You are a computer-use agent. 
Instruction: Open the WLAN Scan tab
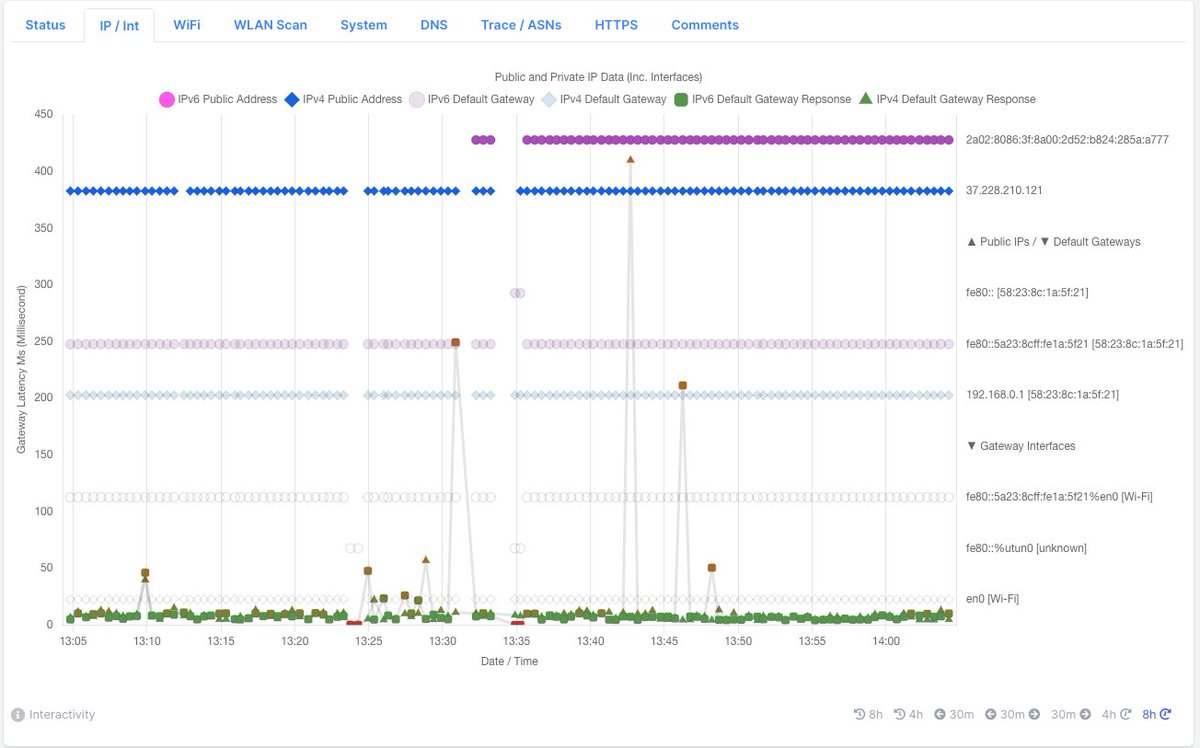tap(270, 25)
